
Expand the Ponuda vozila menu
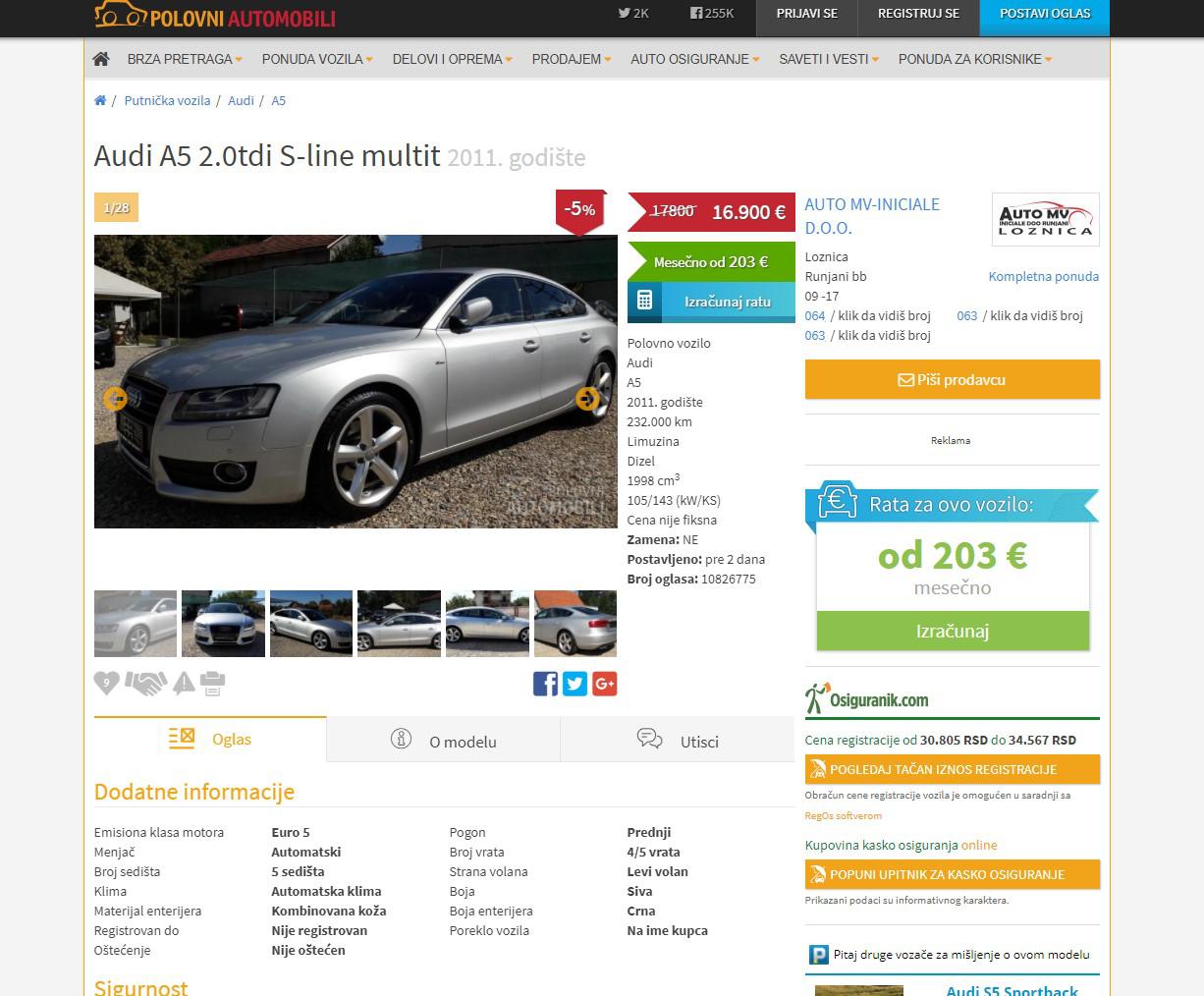tap(317, 59)
